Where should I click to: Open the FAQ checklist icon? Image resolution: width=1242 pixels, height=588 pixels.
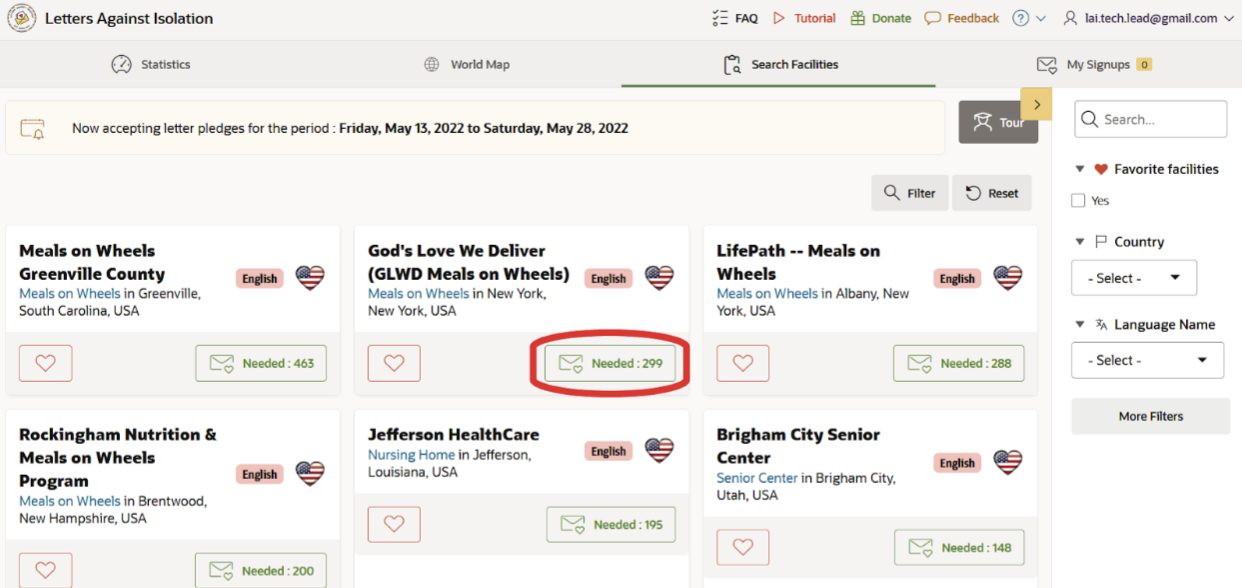point(720,18)
